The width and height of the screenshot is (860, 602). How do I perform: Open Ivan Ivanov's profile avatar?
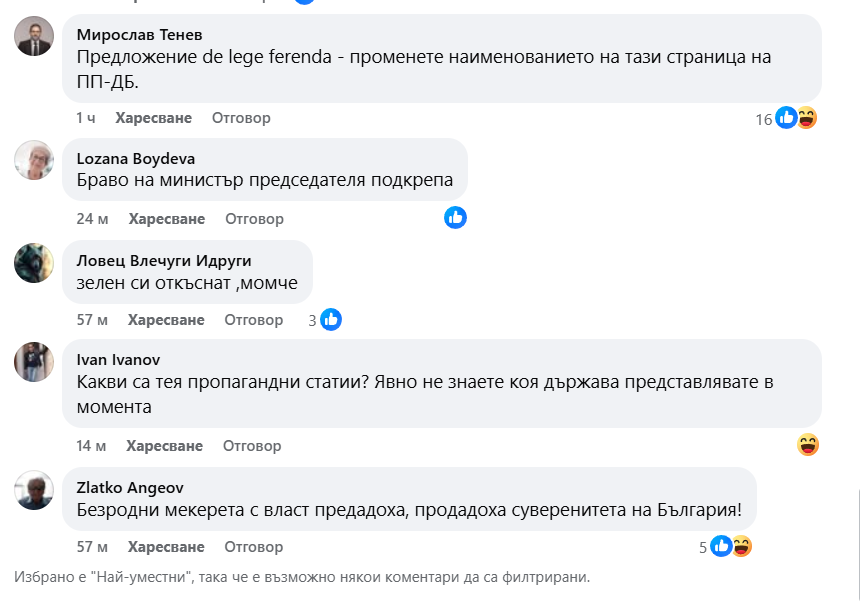tap(35, 362)
